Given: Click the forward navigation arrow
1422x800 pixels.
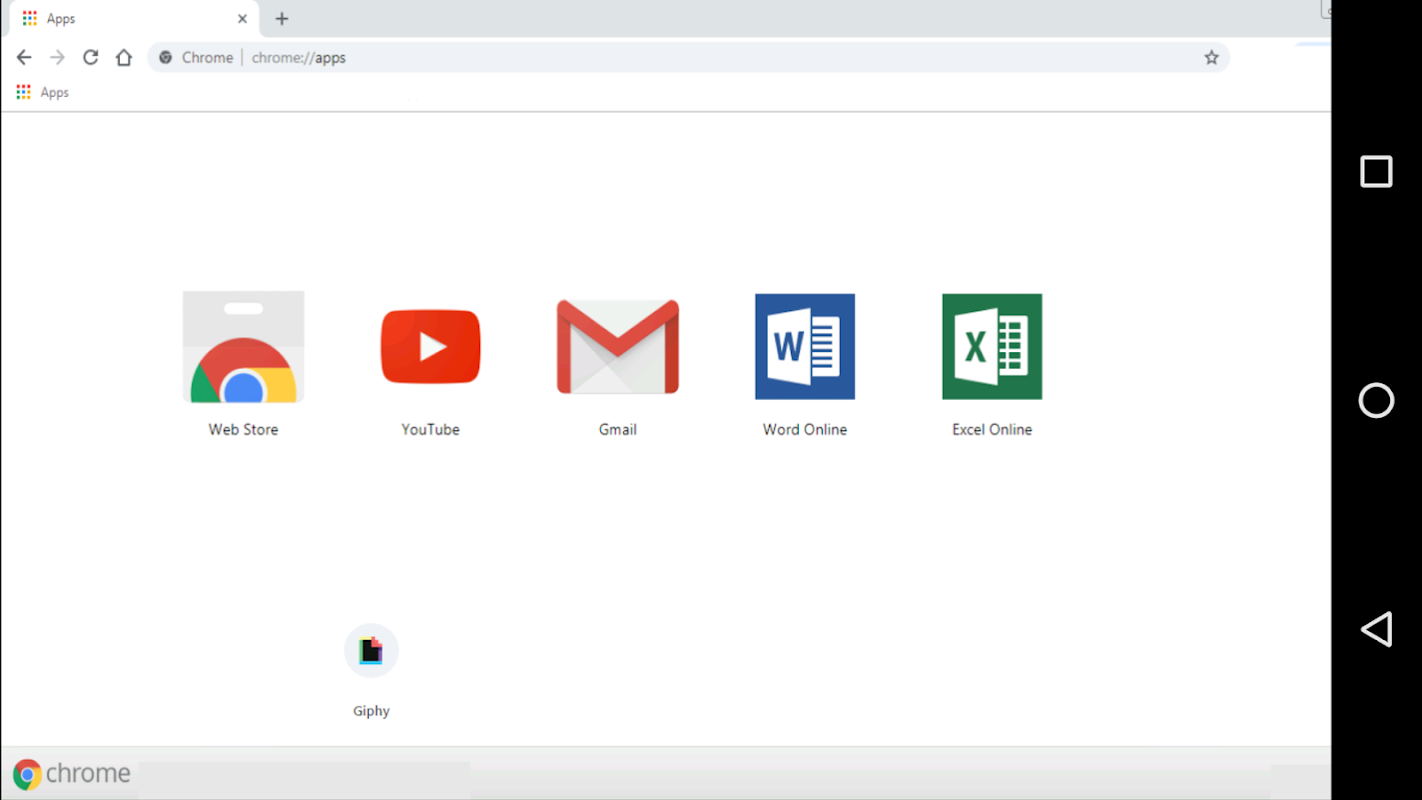Looking at the screenshot, I should click(x=57, y=58).
